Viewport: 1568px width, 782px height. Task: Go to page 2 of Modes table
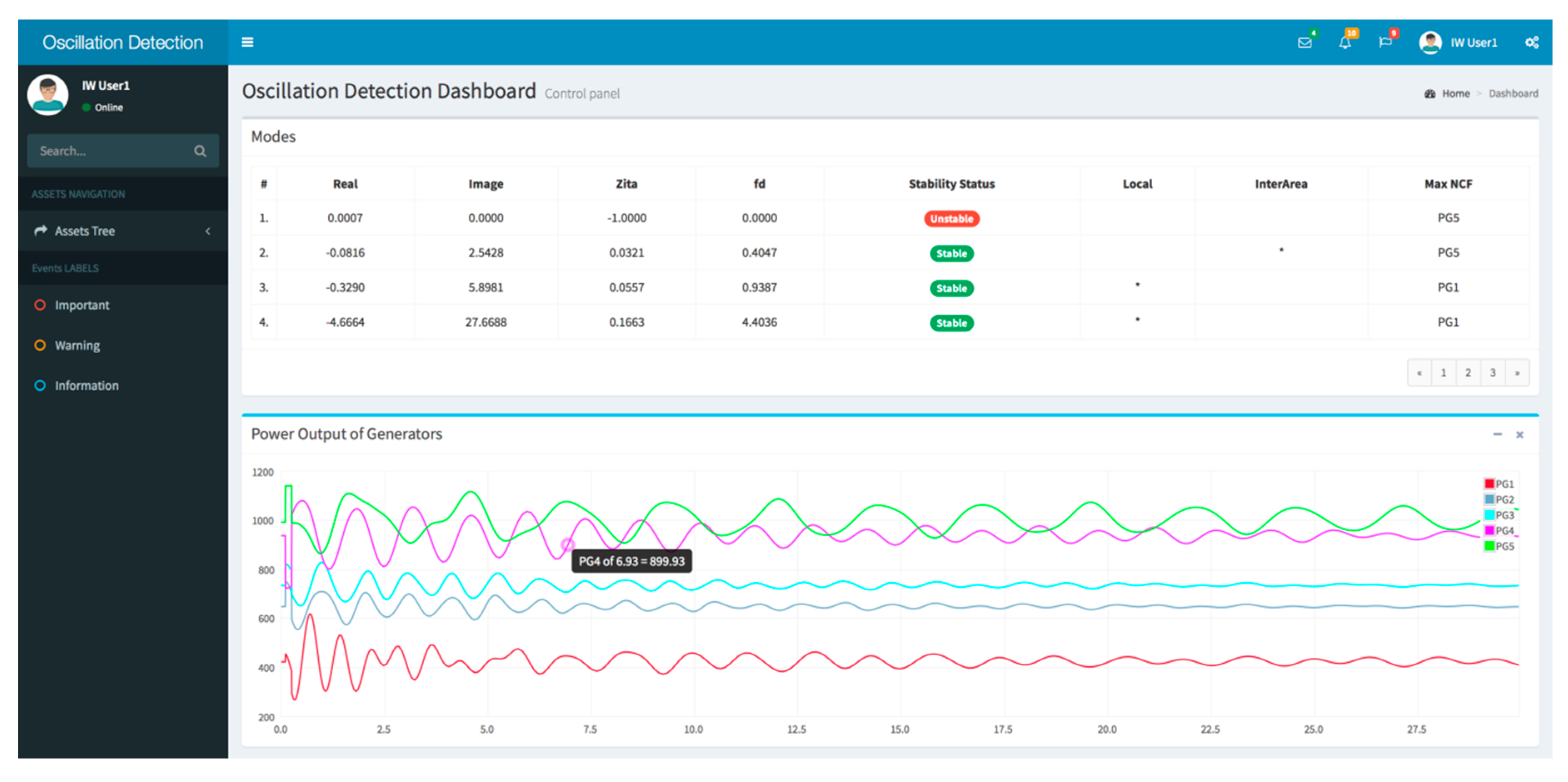click(x=1468, y=372)
